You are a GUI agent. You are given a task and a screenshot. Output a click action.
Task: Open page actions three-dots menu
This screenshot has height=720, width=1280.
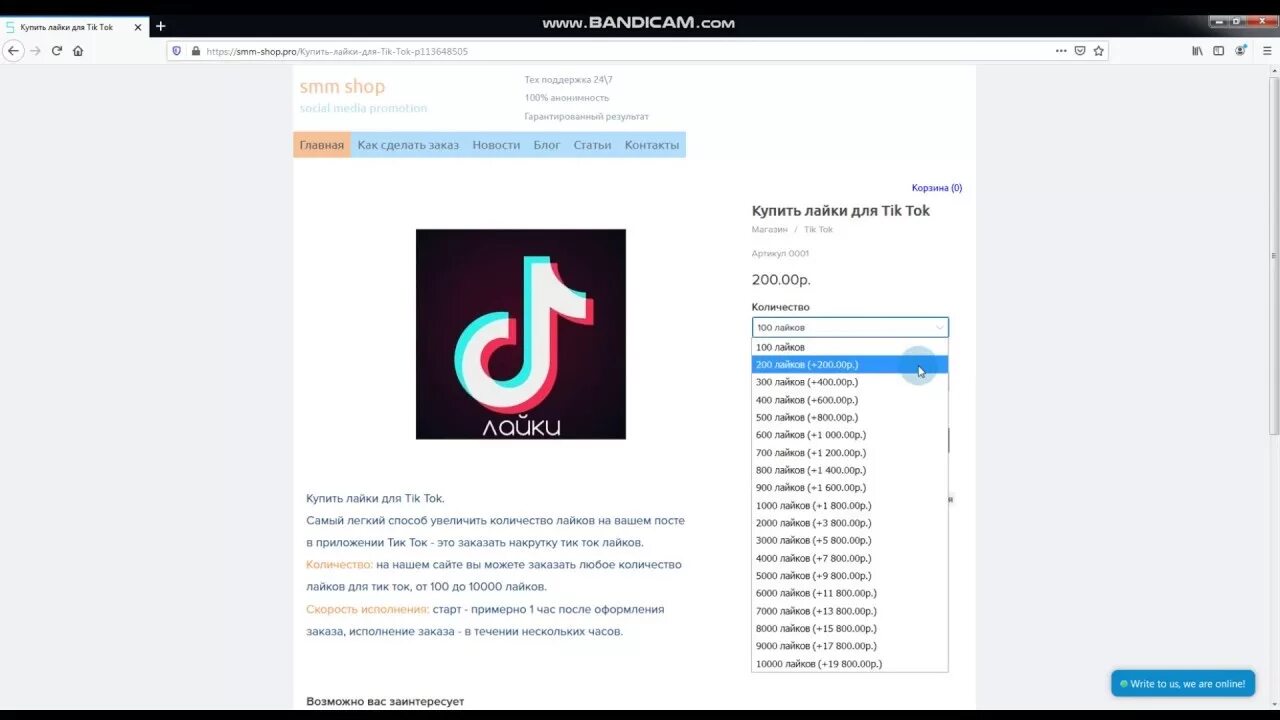pyautogui.click(x=1061, y=51)
